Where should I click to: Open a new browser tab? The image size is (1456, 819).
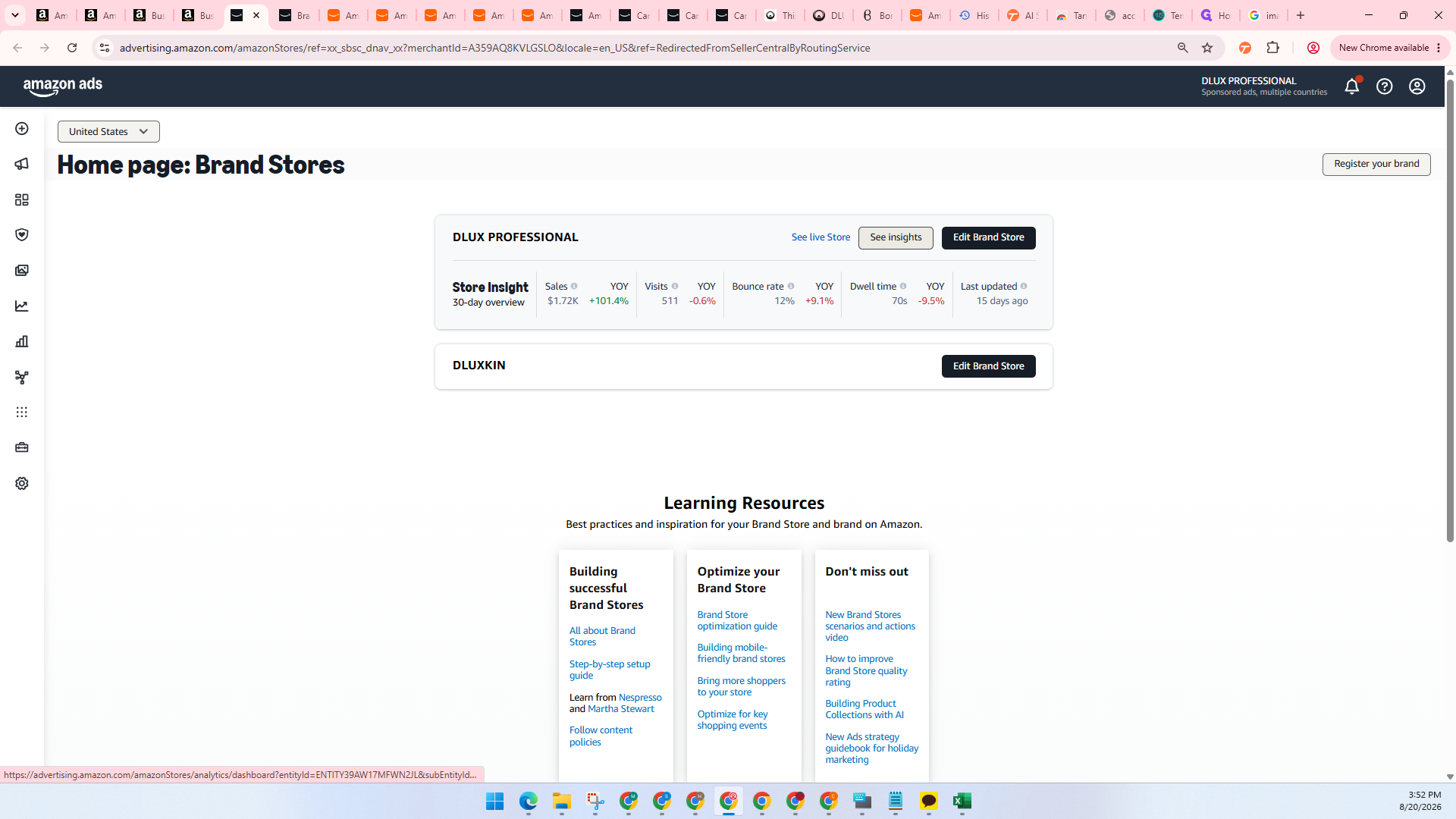click(1301, 15)
